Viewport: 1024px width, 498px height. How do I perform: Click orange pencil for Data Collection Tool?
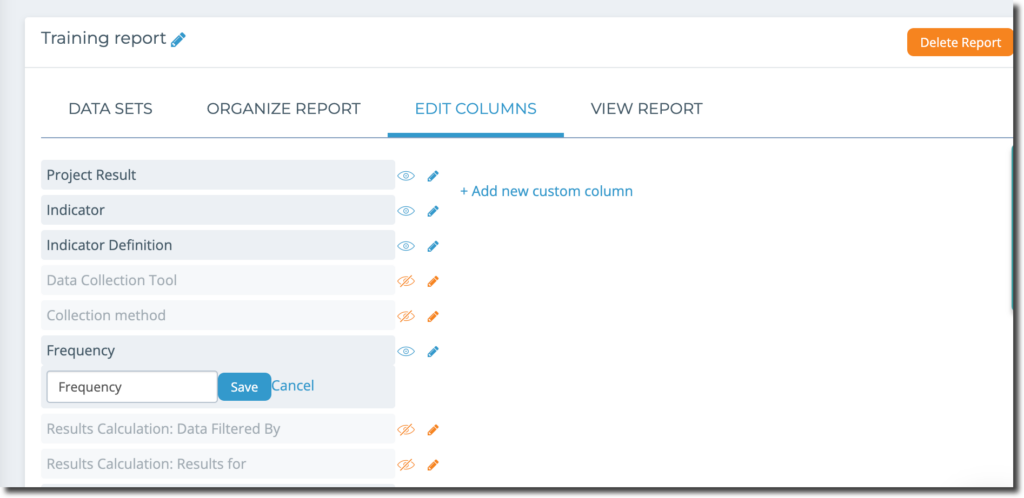(x=433, y=281)
